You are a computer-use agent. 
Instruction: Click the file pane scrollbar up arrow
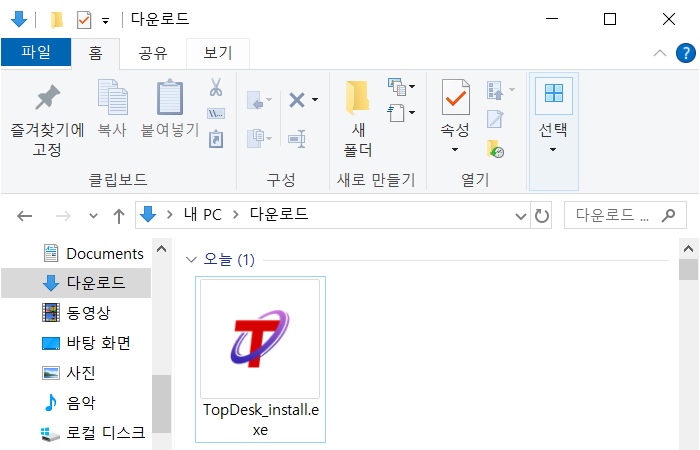point(688,249)
